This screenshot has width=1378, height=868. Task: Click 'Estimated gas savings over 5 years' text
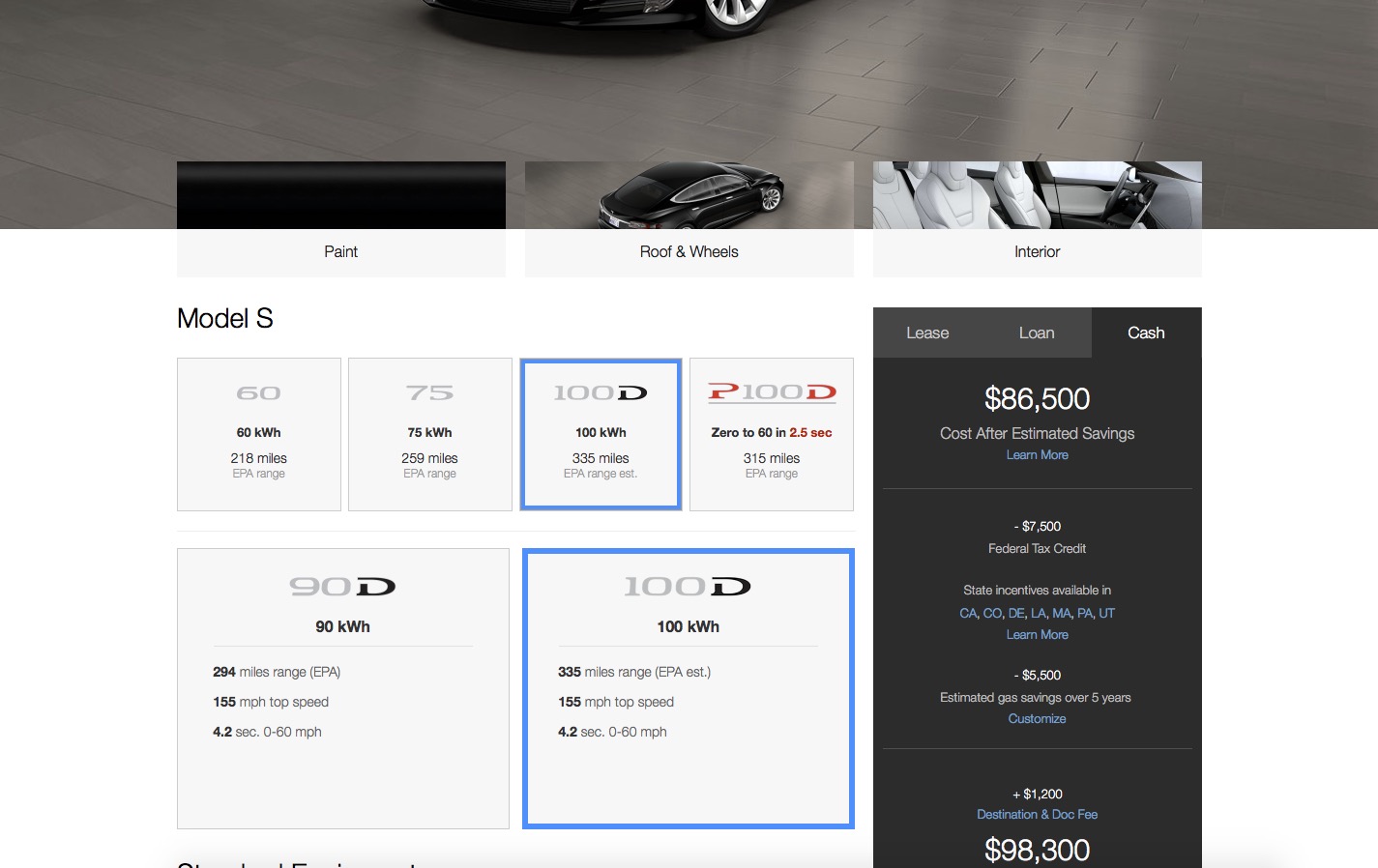[1036, 698]
